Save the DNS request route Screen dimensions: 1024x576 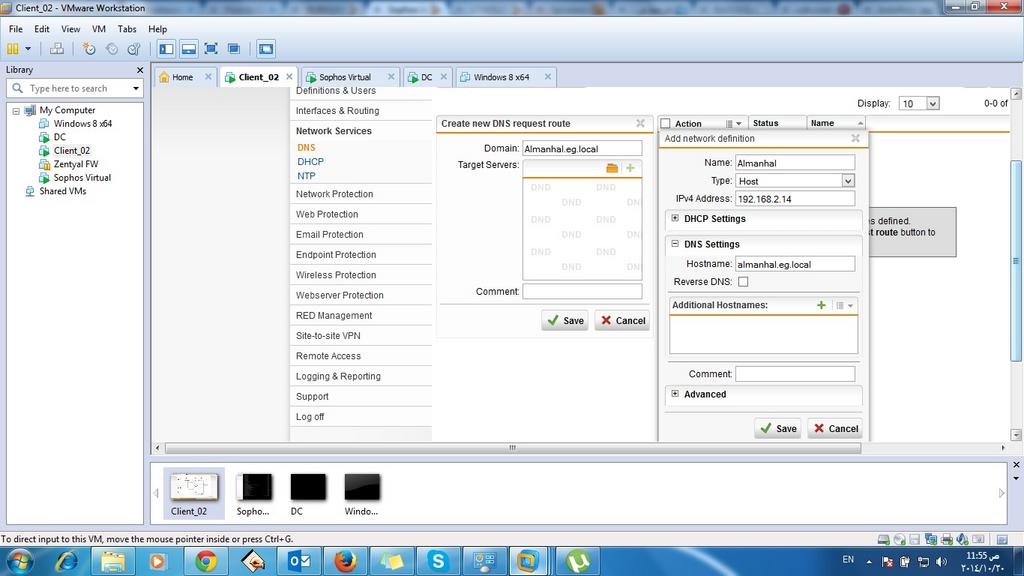[565, 321]
